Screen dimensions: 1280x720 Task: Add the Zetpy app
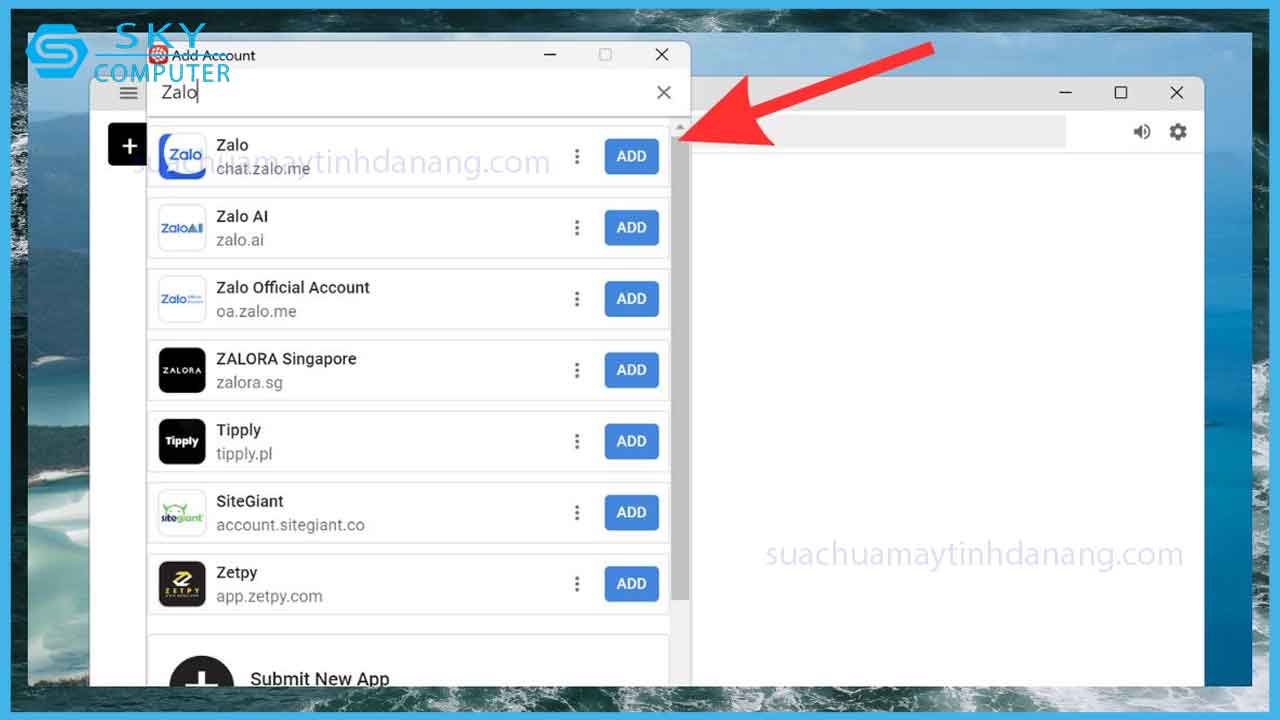point(632,584)
